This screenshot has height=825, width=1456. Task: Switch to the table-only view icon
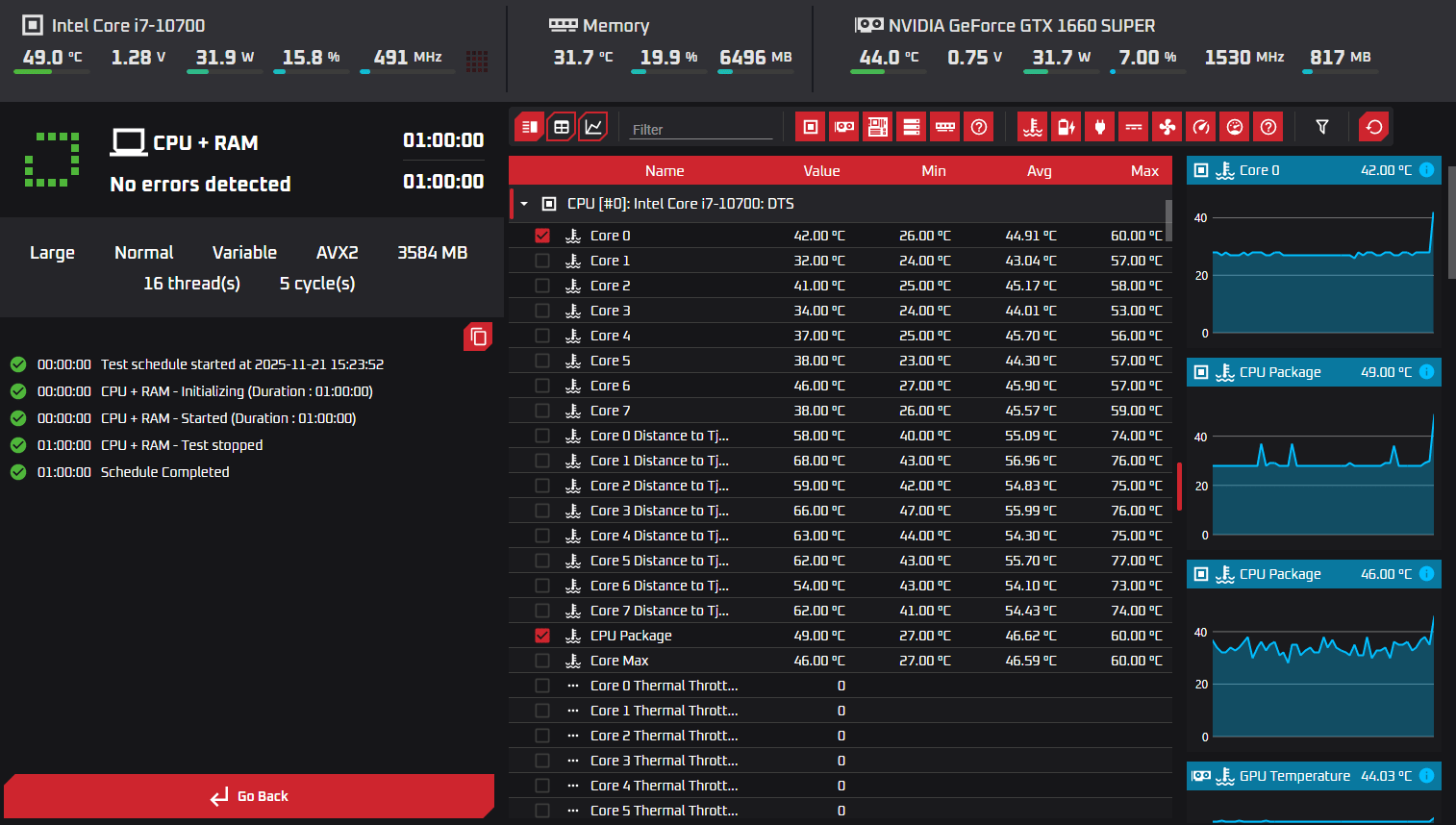(562, 127)
